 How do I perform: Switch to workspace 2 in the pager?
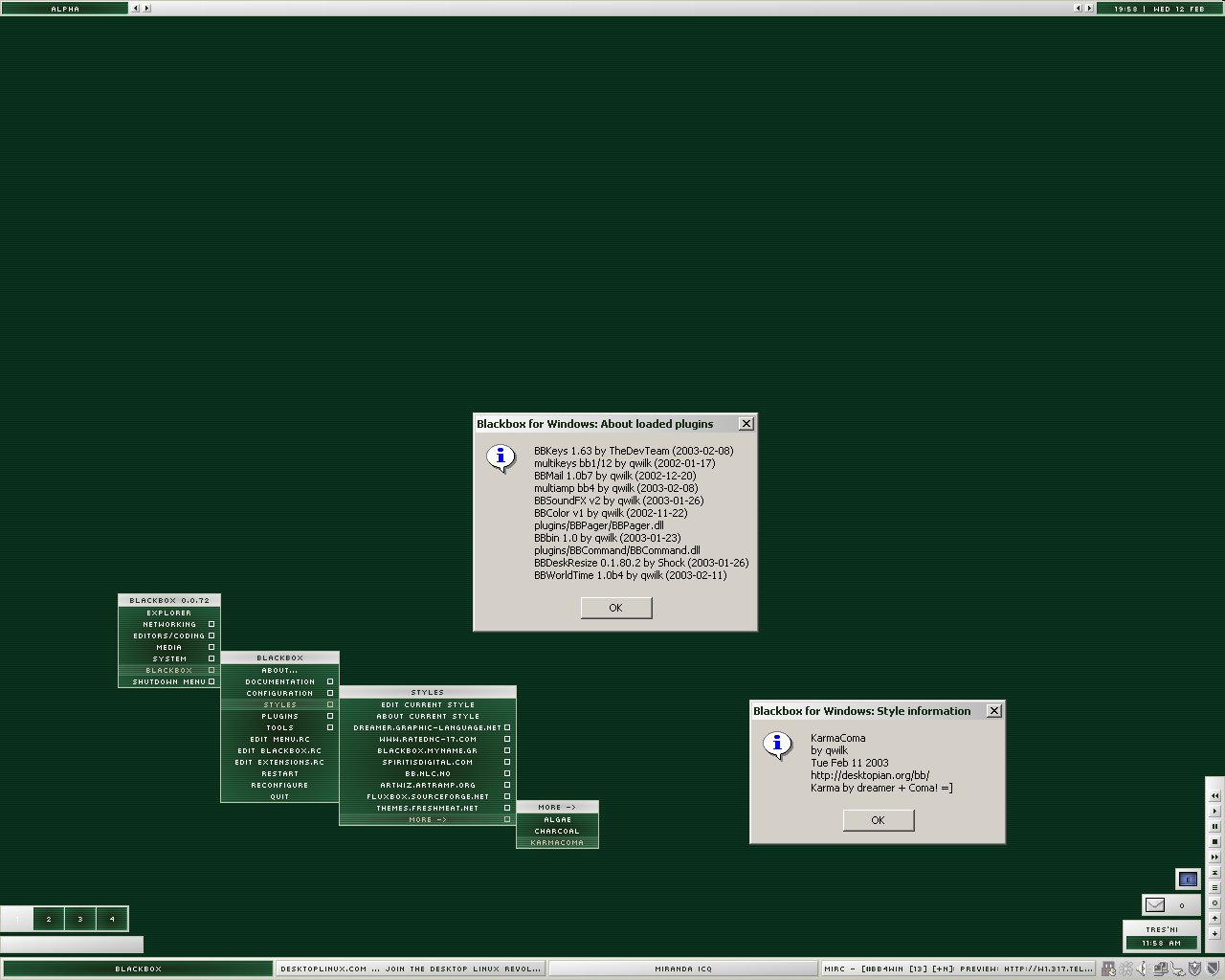(x=48, y=919)
